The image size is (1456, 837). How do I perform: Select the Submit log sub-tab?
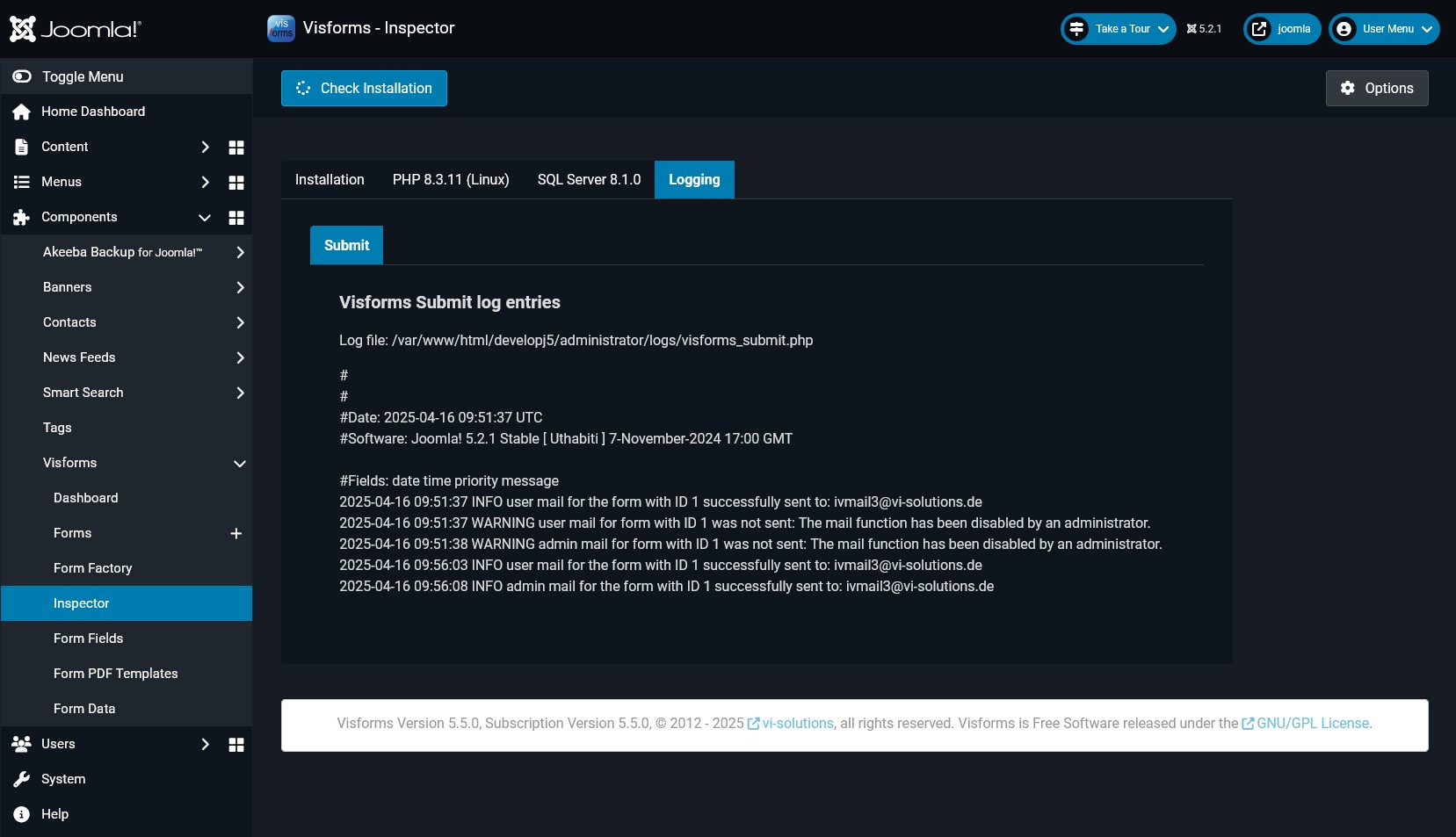[346, 245]
